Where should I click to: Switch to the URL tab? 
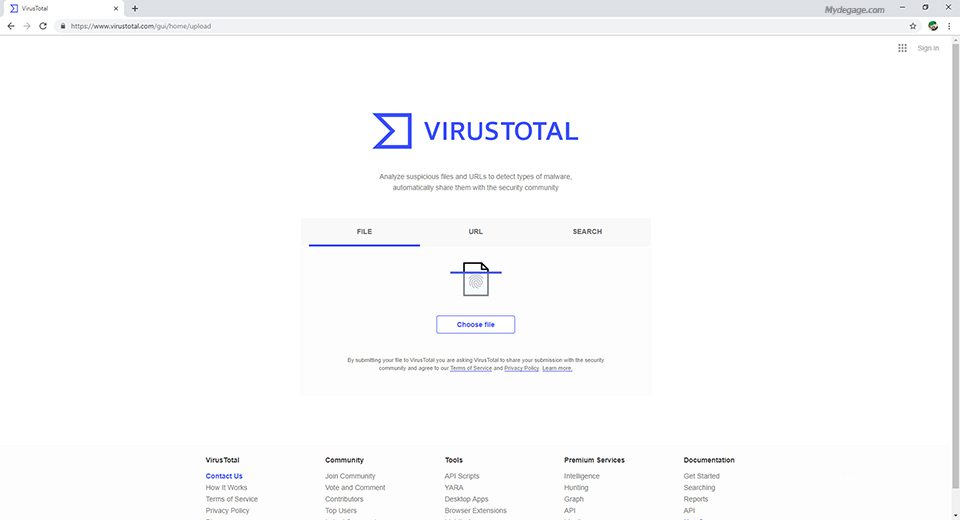[476, 232]
